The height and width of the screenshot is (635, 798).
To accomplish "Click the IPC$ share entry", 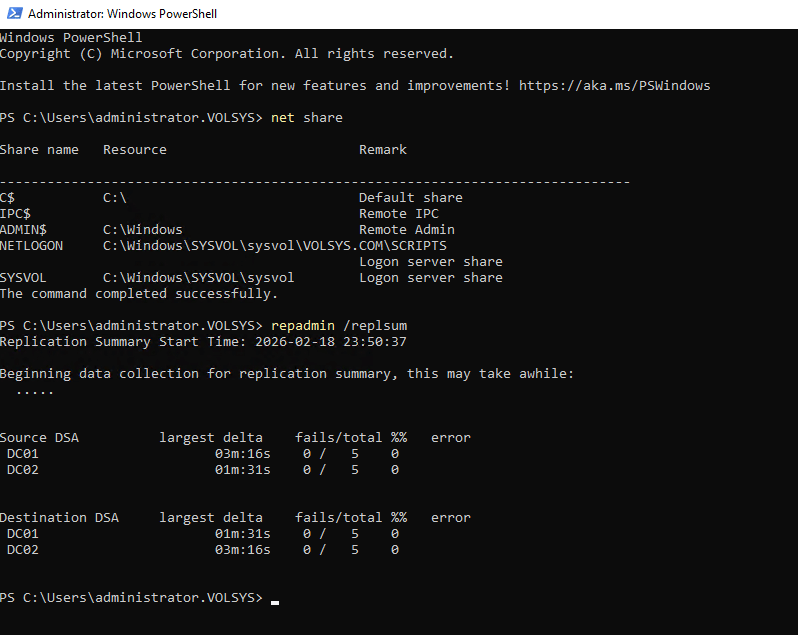I will click(x=15, y=214).
